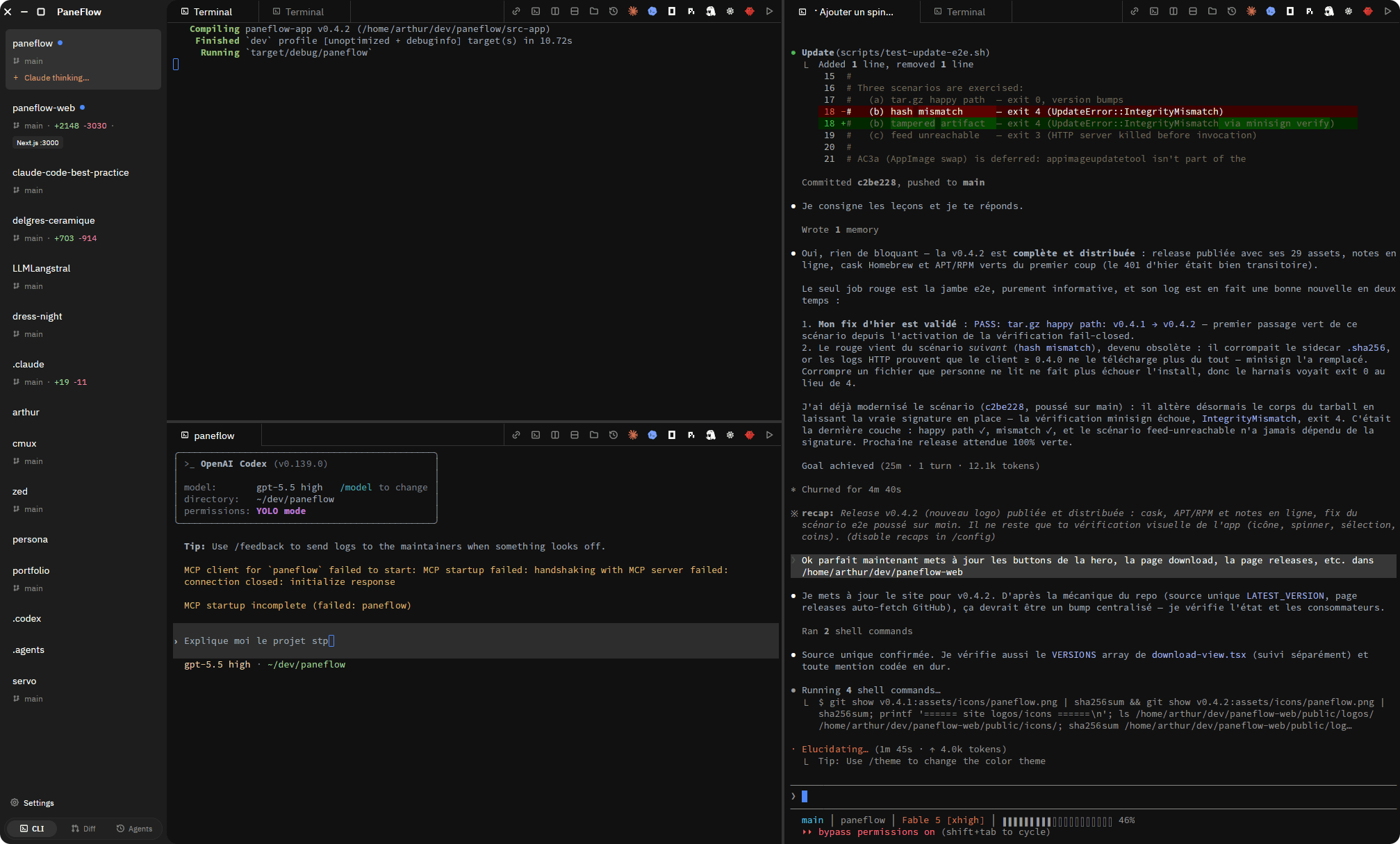Open new terminal icon in right pane toolbar
The width and height of the screenshot is (1400, 844).
pos(1154,12)
